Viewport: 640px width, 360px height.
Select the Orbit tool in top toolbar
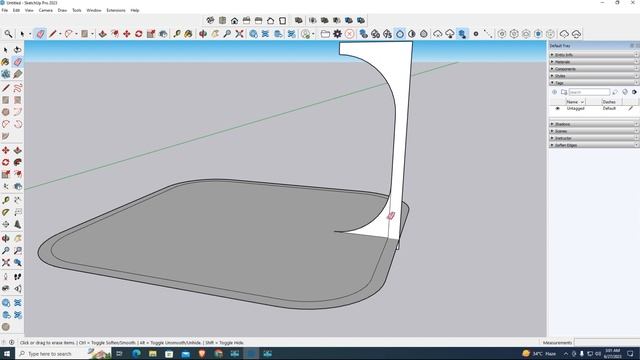pos(203,34)
